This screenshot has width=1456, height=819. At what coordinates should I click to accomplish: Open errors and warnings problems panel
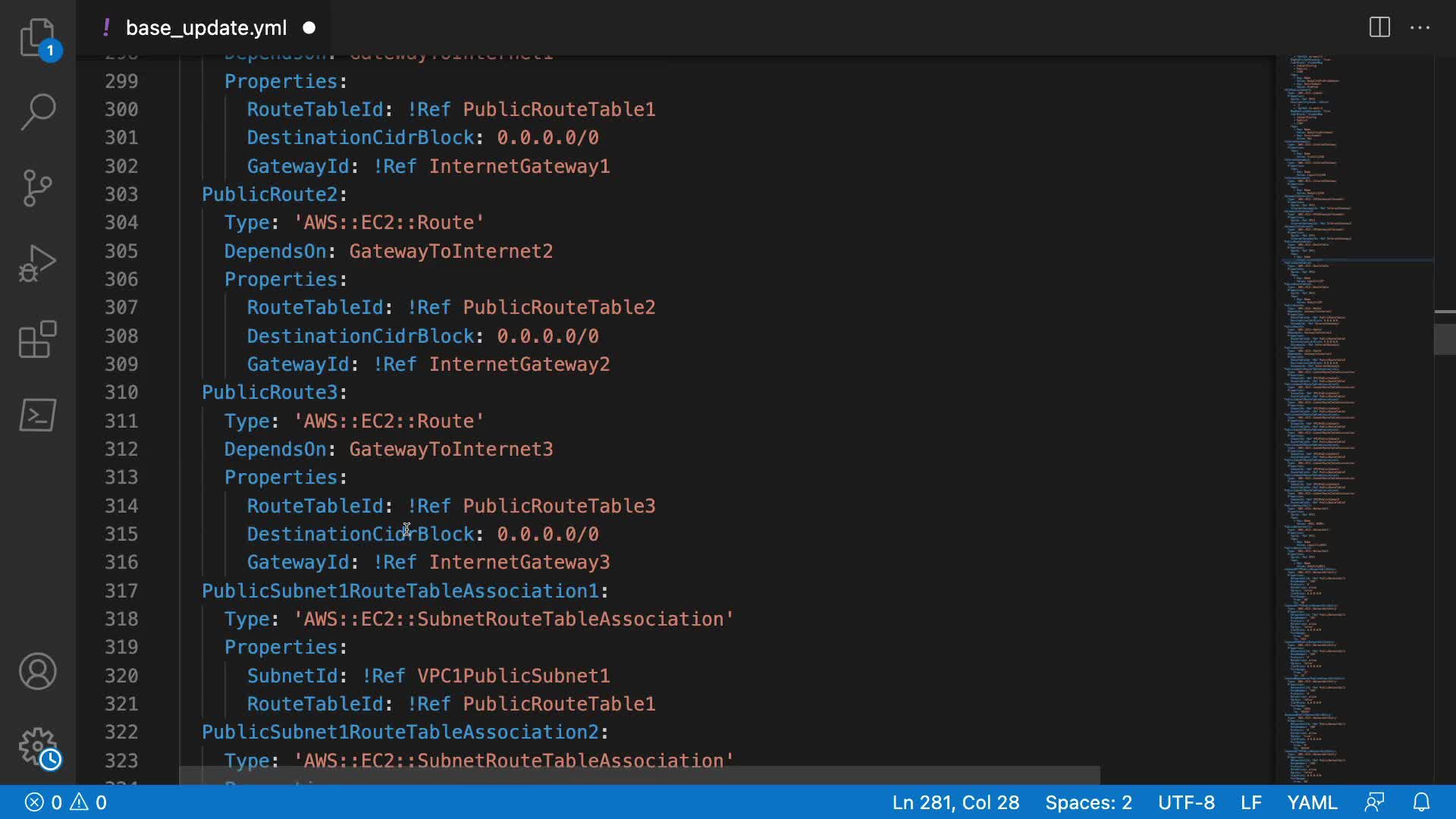click(x=66, y=802)
